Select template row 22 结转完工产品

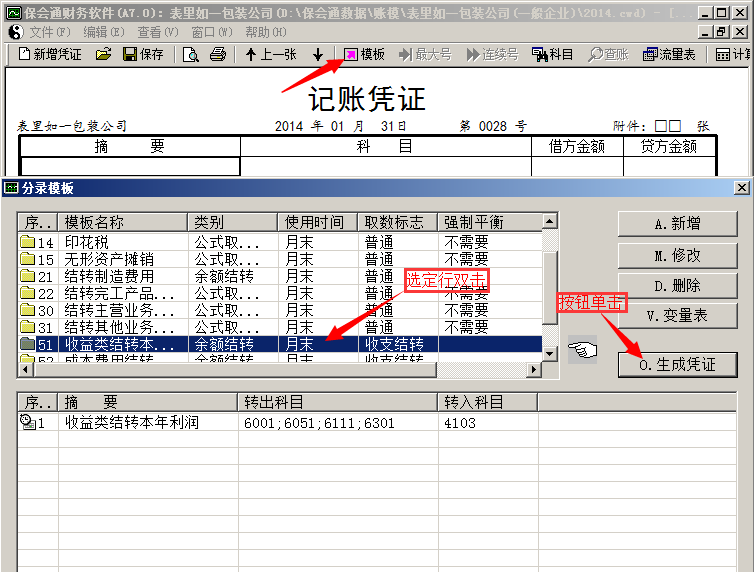[280, 293]
